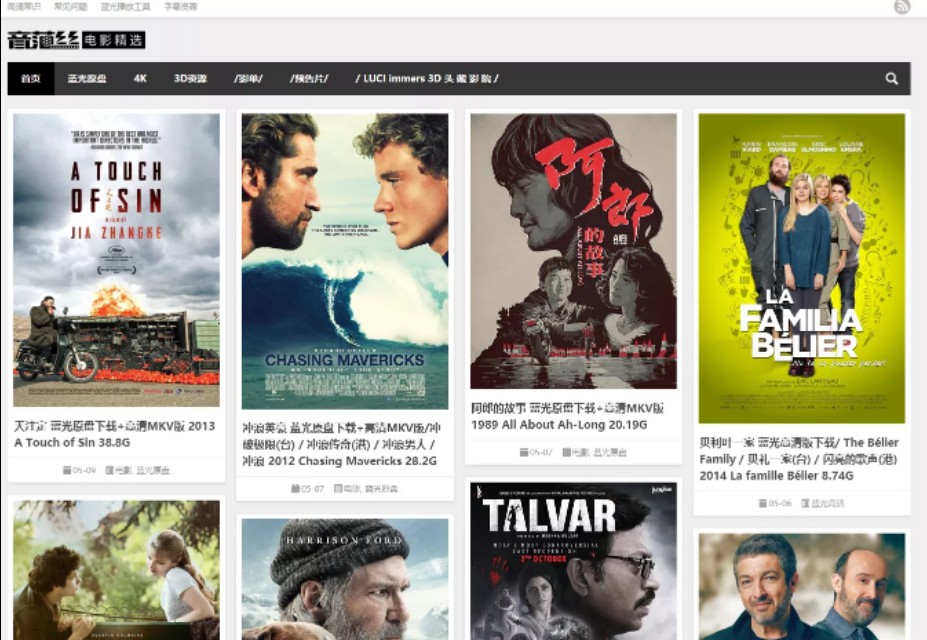Open the poster with two smiling men

pos(802,586)
